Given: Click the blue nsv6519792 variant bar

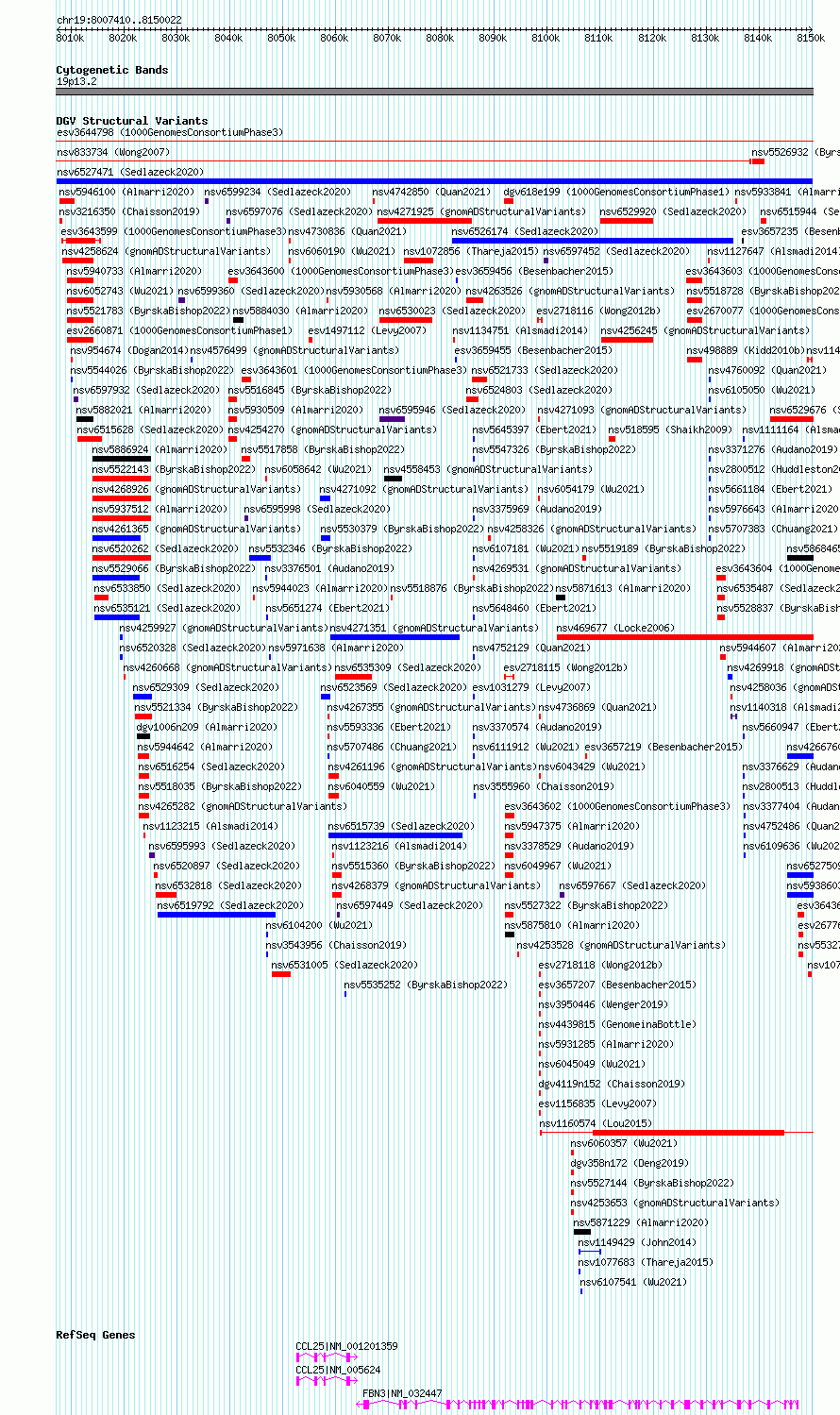Looking at the screenshot, I should point(216,915).
